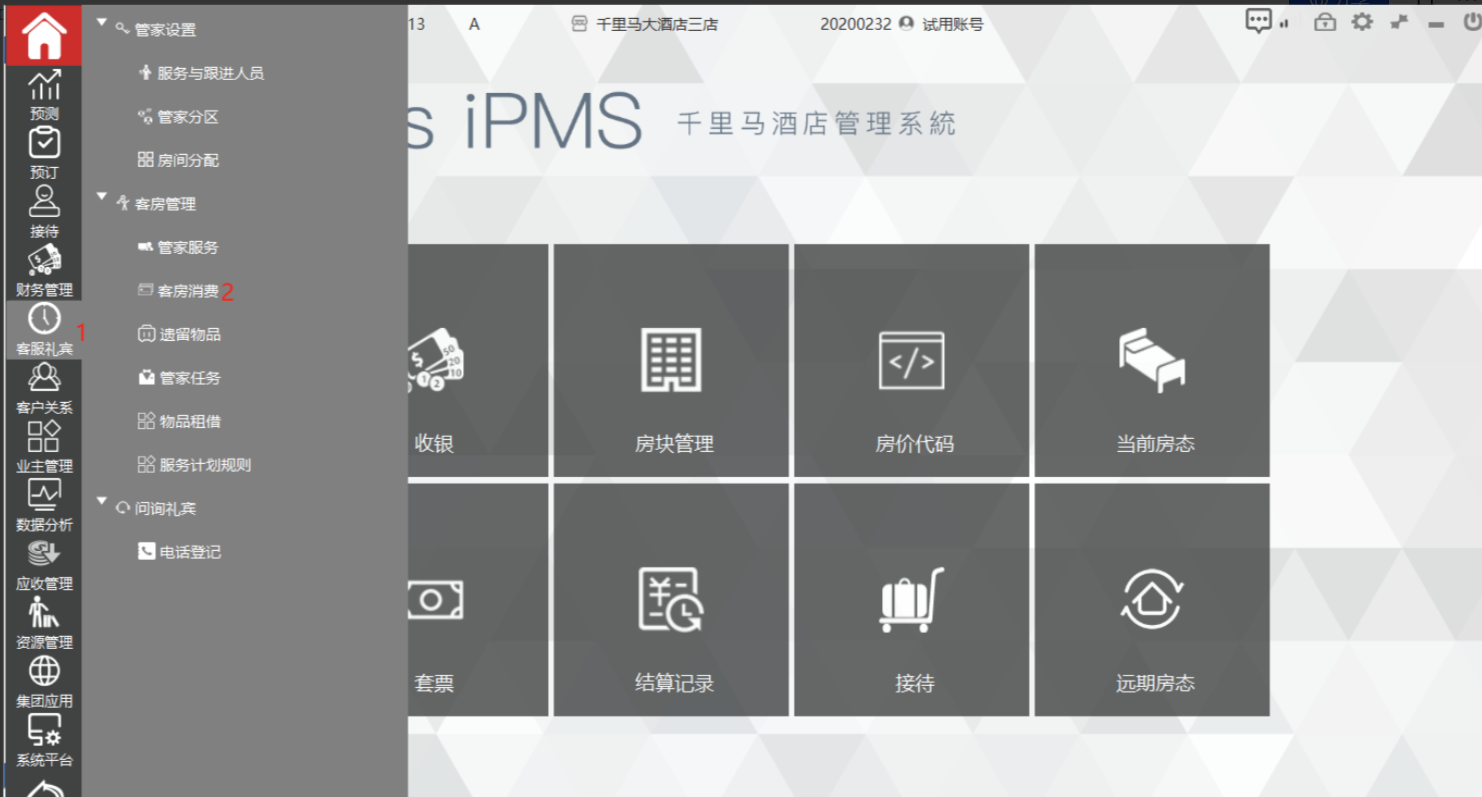
Task: Open the settings gear in top bar
Action: [x=1362, y=22]
